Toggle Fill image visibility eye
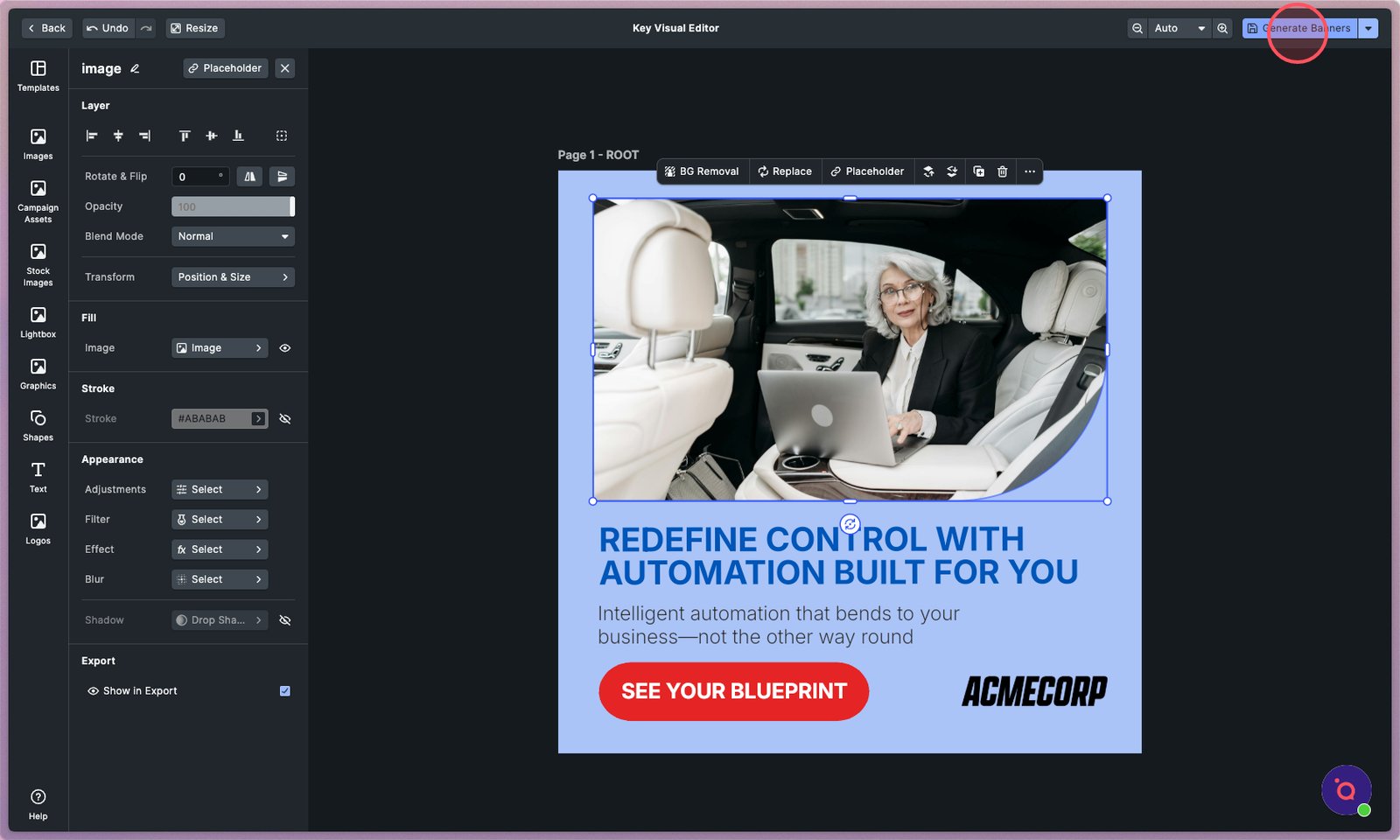This screenshot has width=1400, height=840. pyautogui.click(x=285, y=348)
